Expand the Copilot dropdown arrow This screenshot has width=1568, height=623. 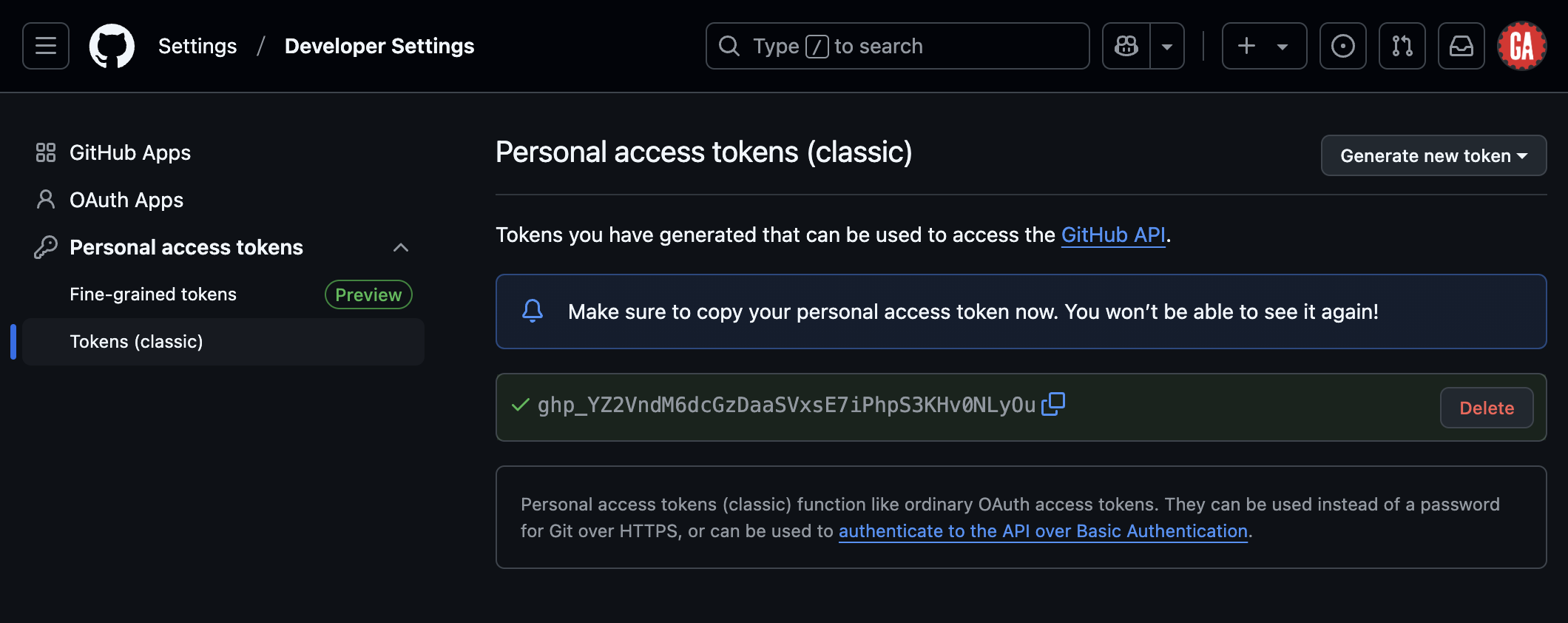[1167, 46]
